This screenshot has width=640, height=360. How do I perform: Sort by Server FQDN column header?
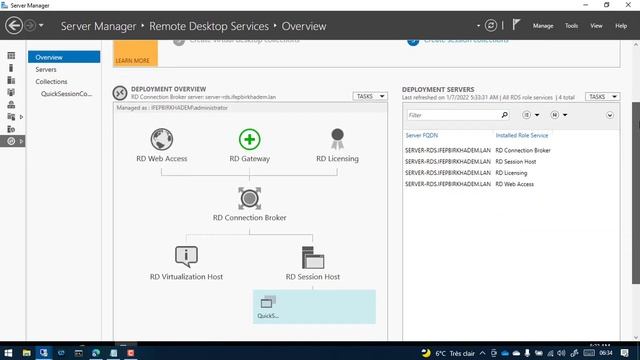422,135
